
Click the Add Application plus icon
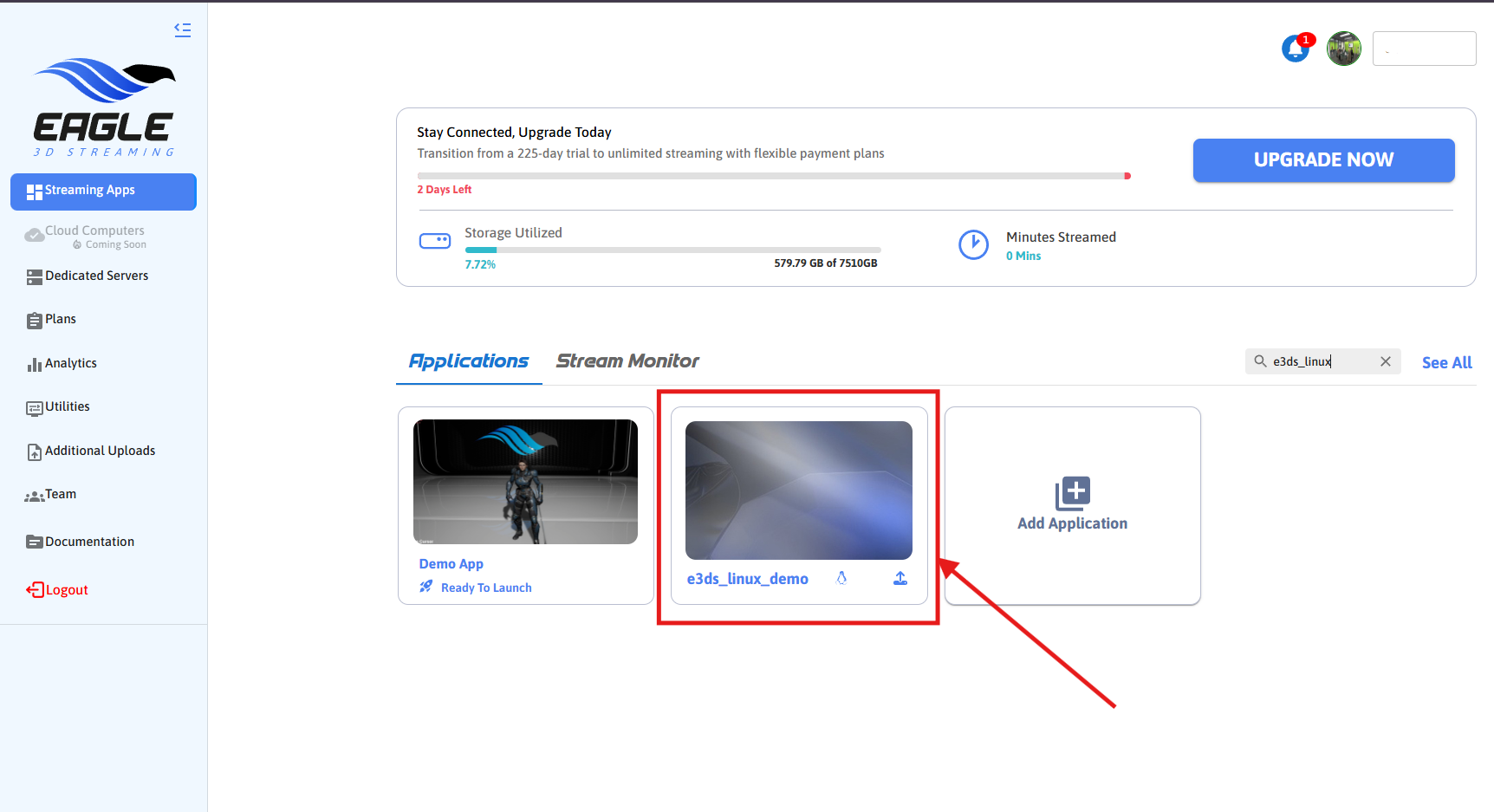click(x=1073, y=493)
